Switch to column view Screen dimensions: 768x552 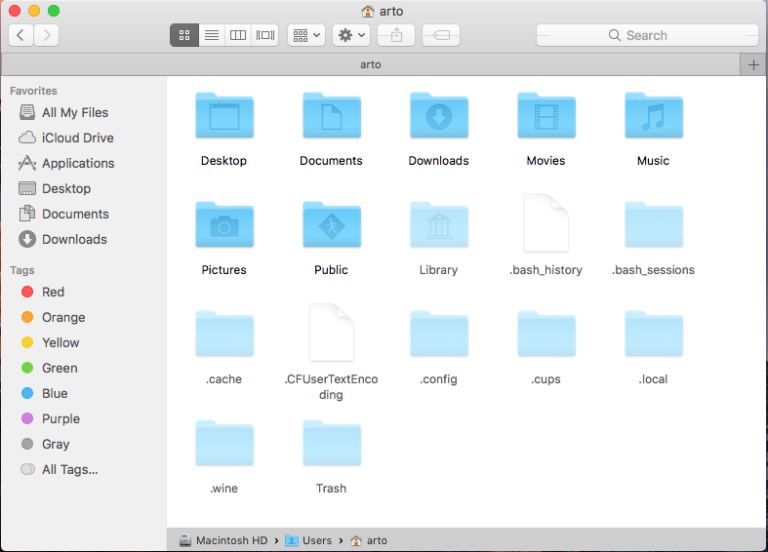pos(238,35)
